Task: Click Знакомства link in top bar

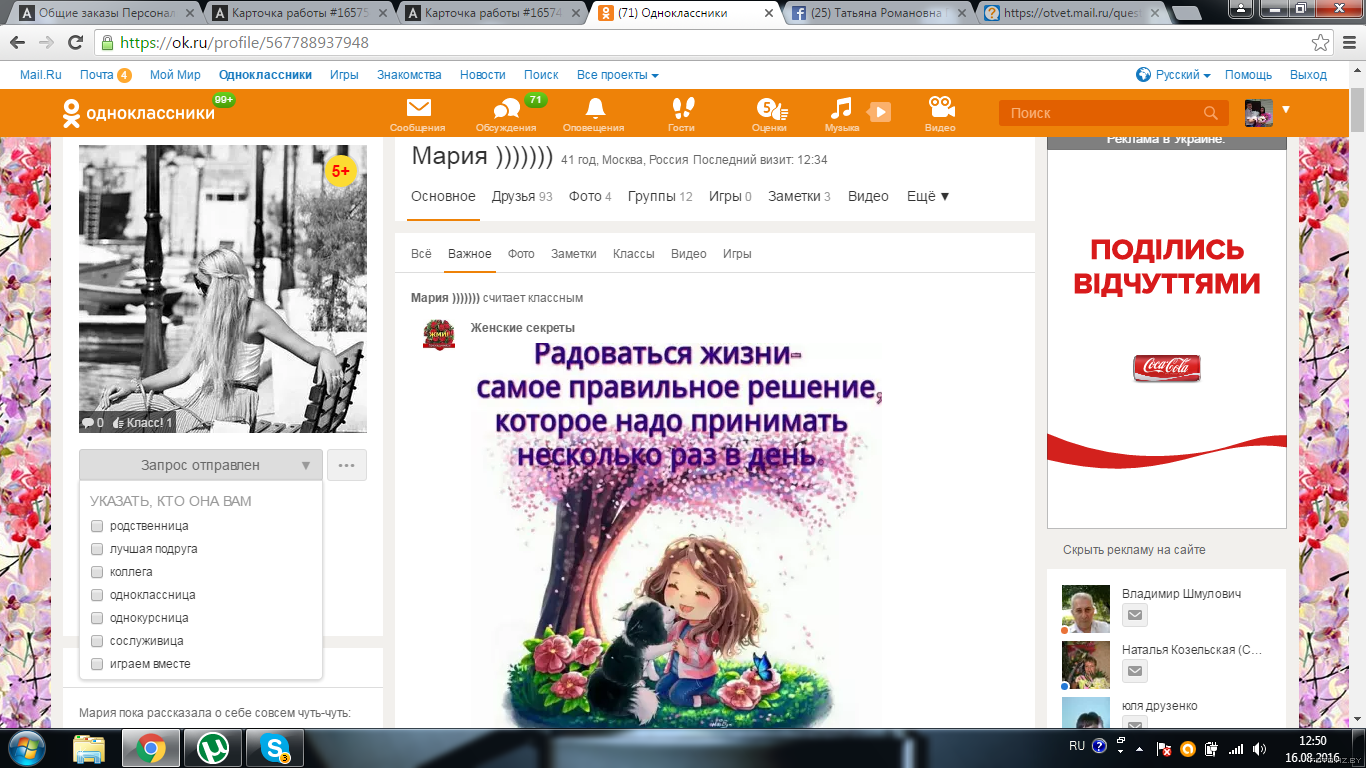Action: click(x=409, y=75)
